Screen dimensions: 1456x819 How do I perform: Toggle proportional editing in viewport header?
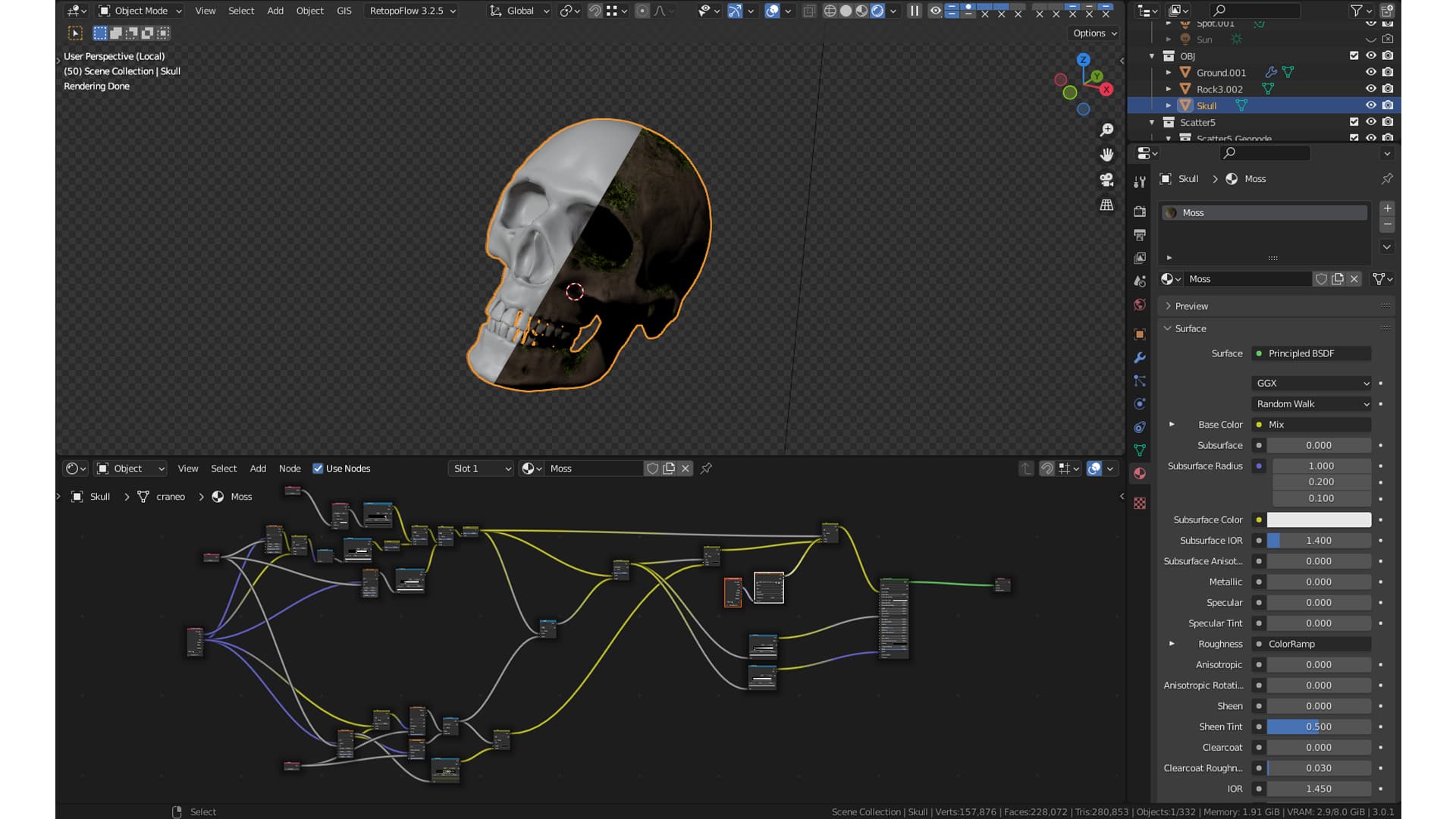click(642, 11)
